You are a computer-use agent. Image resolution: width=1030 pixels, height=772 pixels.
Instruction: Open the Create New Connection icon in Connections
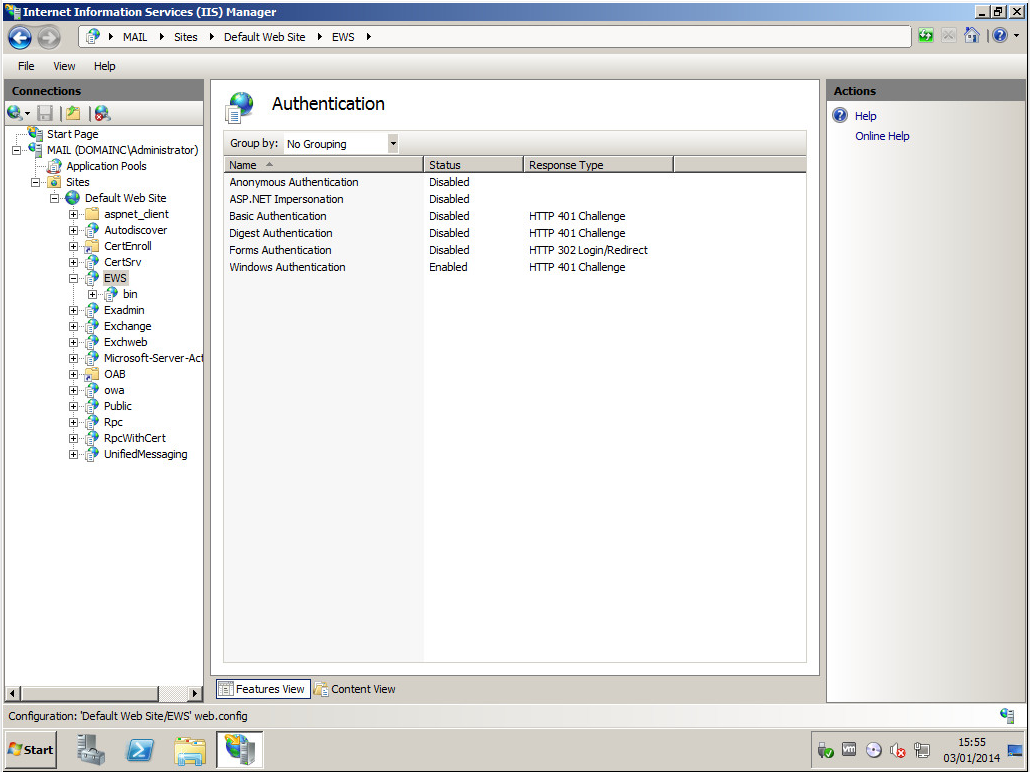(x=14, y=113)
